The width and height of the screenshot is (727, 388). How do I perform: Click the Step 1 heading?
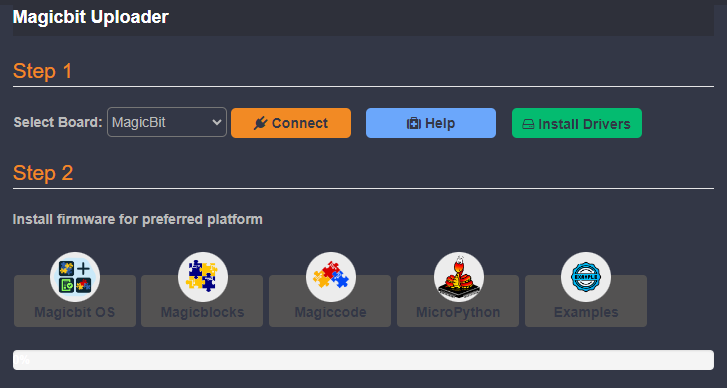pos(43,71)
